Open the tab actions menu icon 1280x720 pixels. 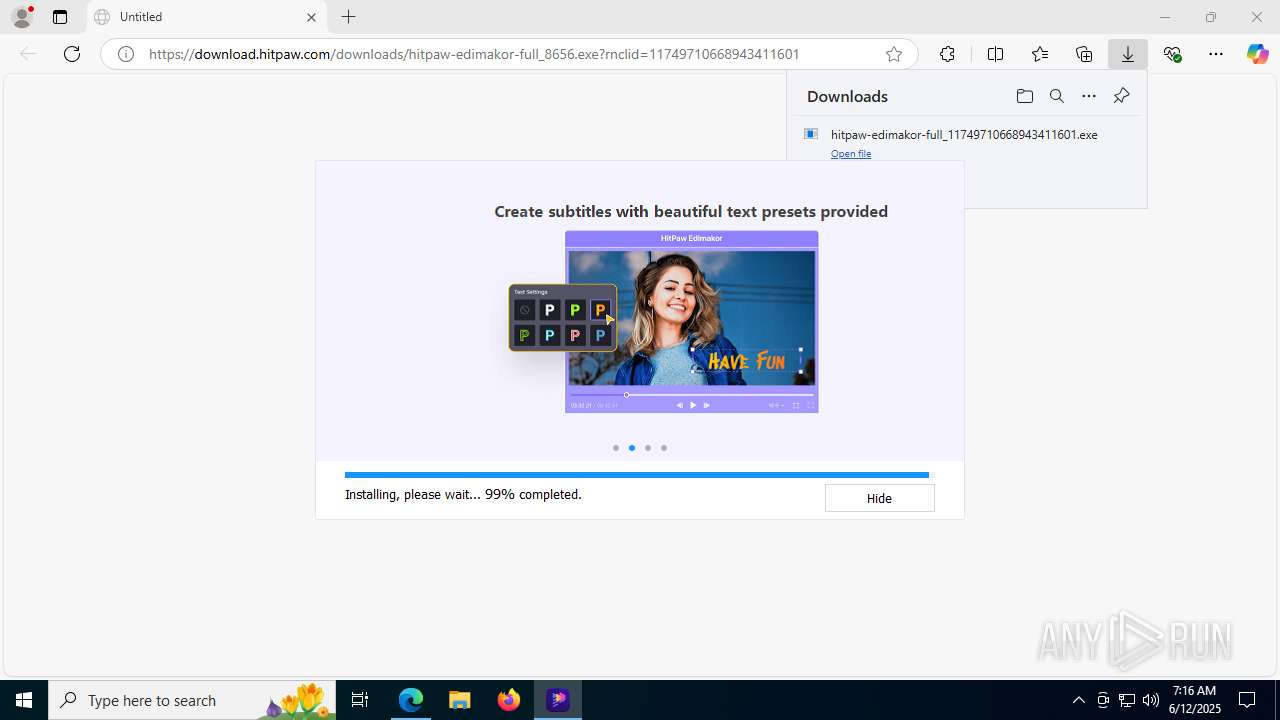[60, 17]
